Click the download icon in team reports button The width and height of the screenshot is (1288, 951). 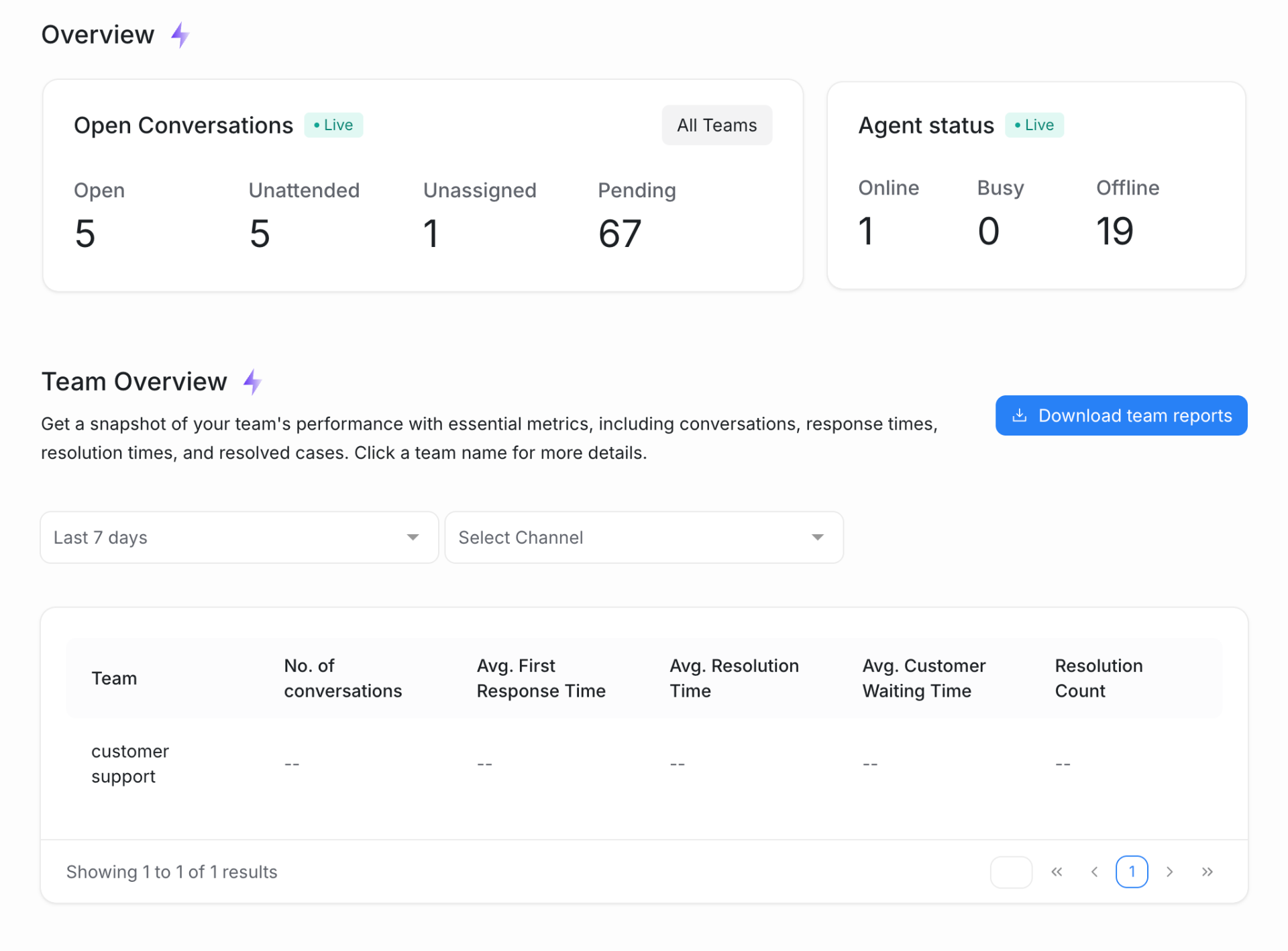1019,415
